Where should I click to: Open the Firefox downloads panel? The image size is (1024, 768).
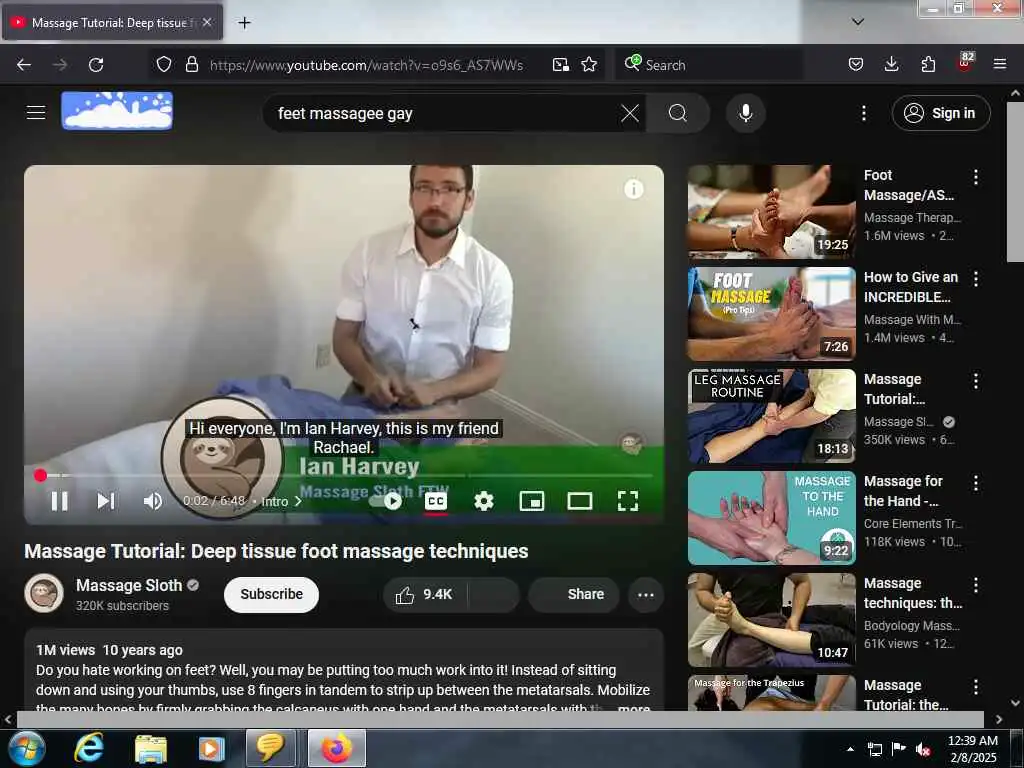[891, 65]
